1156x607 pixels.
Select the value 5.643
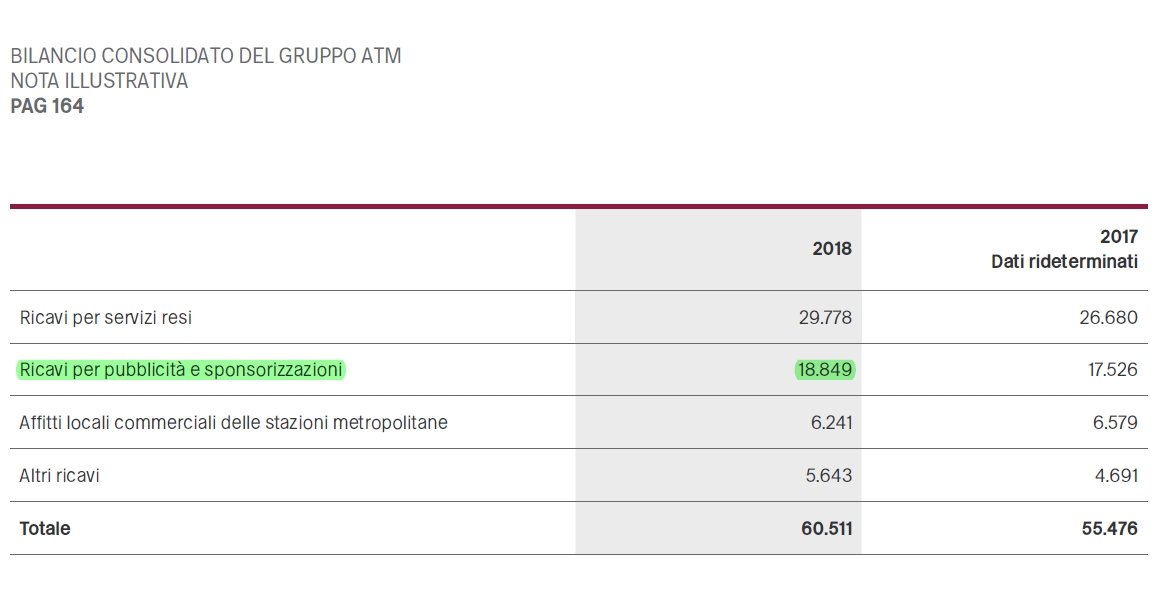tap(829, 476)
